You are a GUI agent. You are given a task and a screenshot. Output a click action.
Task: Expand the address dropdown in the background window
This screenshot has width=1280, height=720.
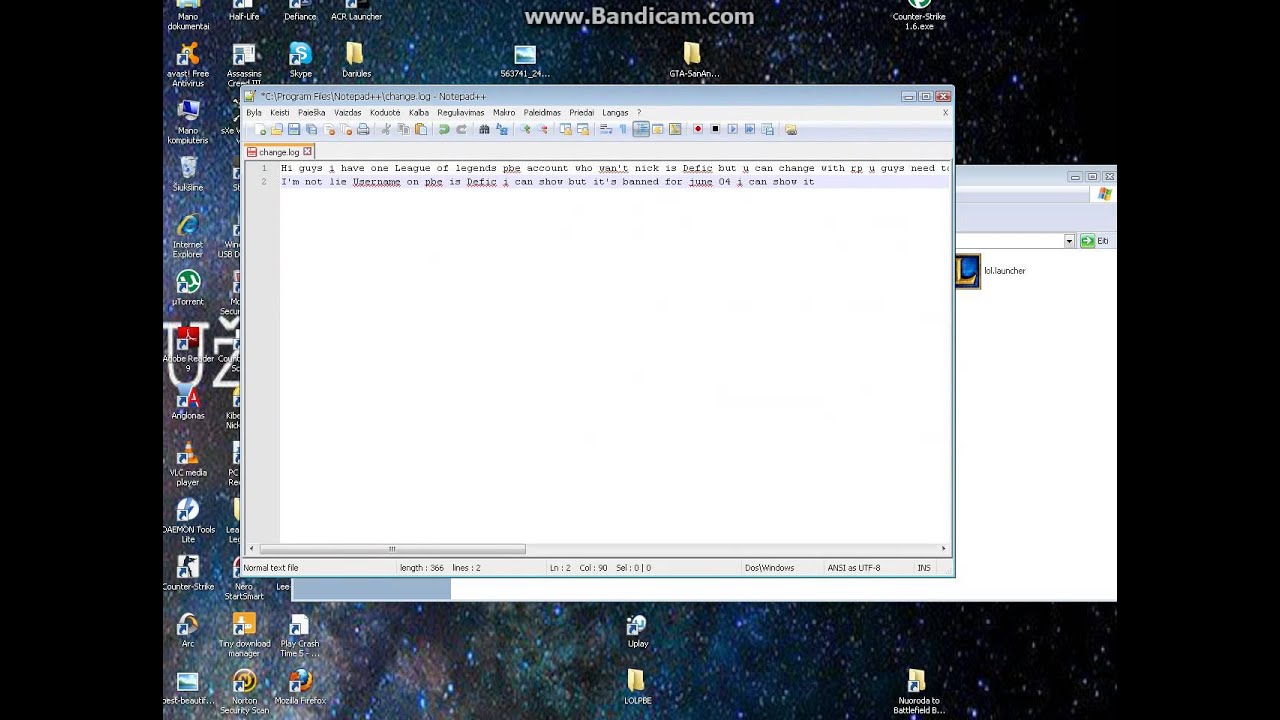click(x=1069, y=241)
